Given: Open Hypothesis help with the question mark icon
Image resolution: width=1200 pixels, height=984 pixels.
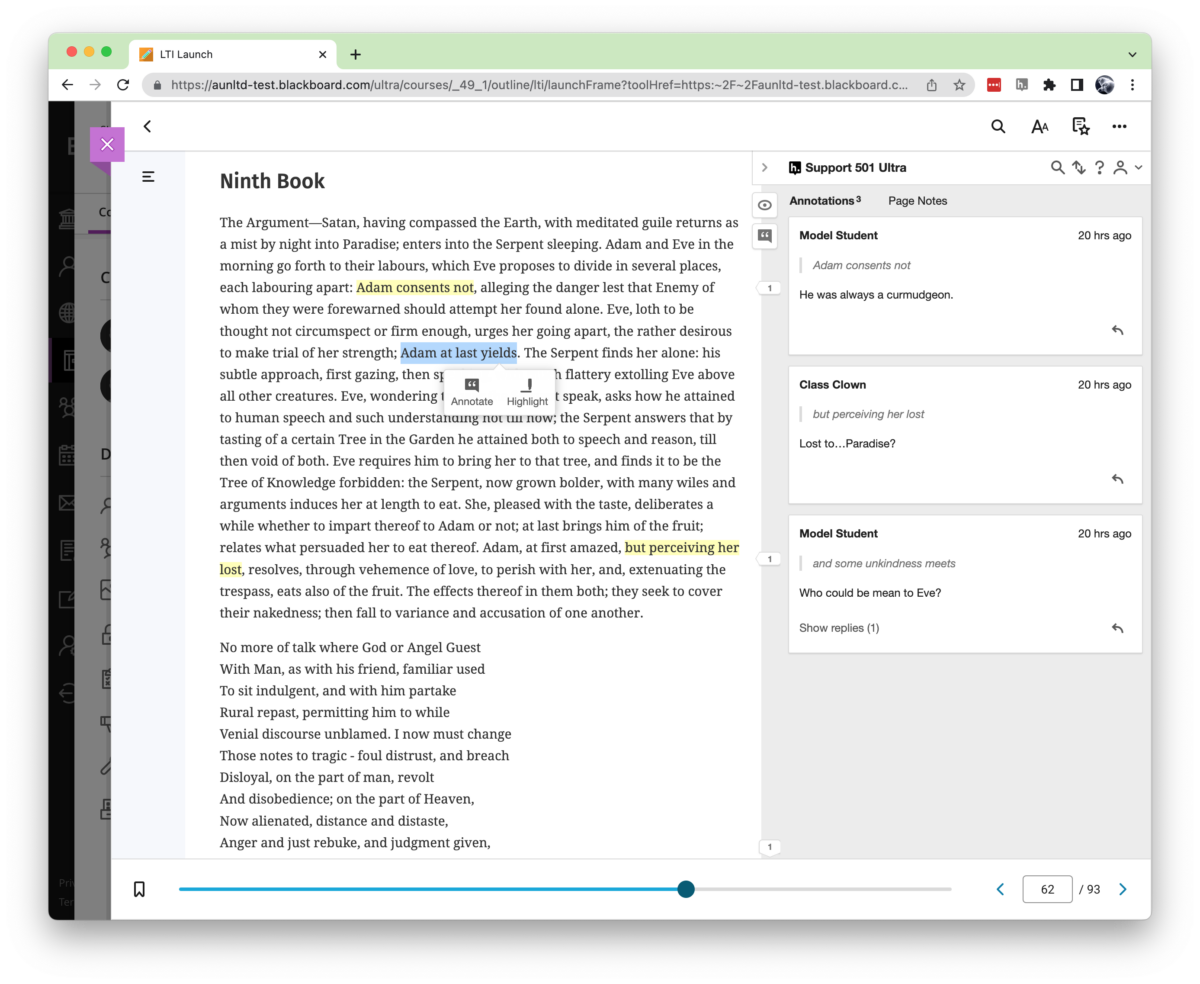Looking at the screenshot, I should pos(1099,167).
